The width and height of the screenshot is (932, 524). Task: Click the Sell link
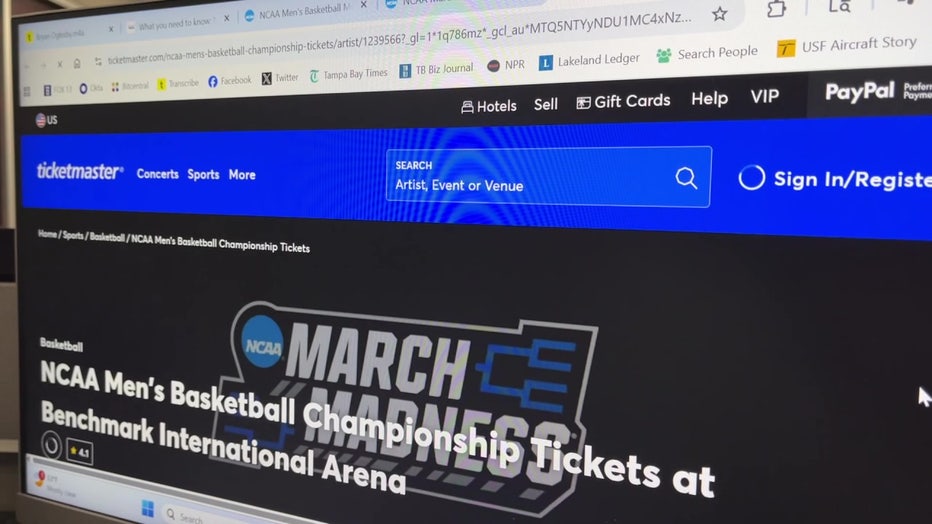546,105
